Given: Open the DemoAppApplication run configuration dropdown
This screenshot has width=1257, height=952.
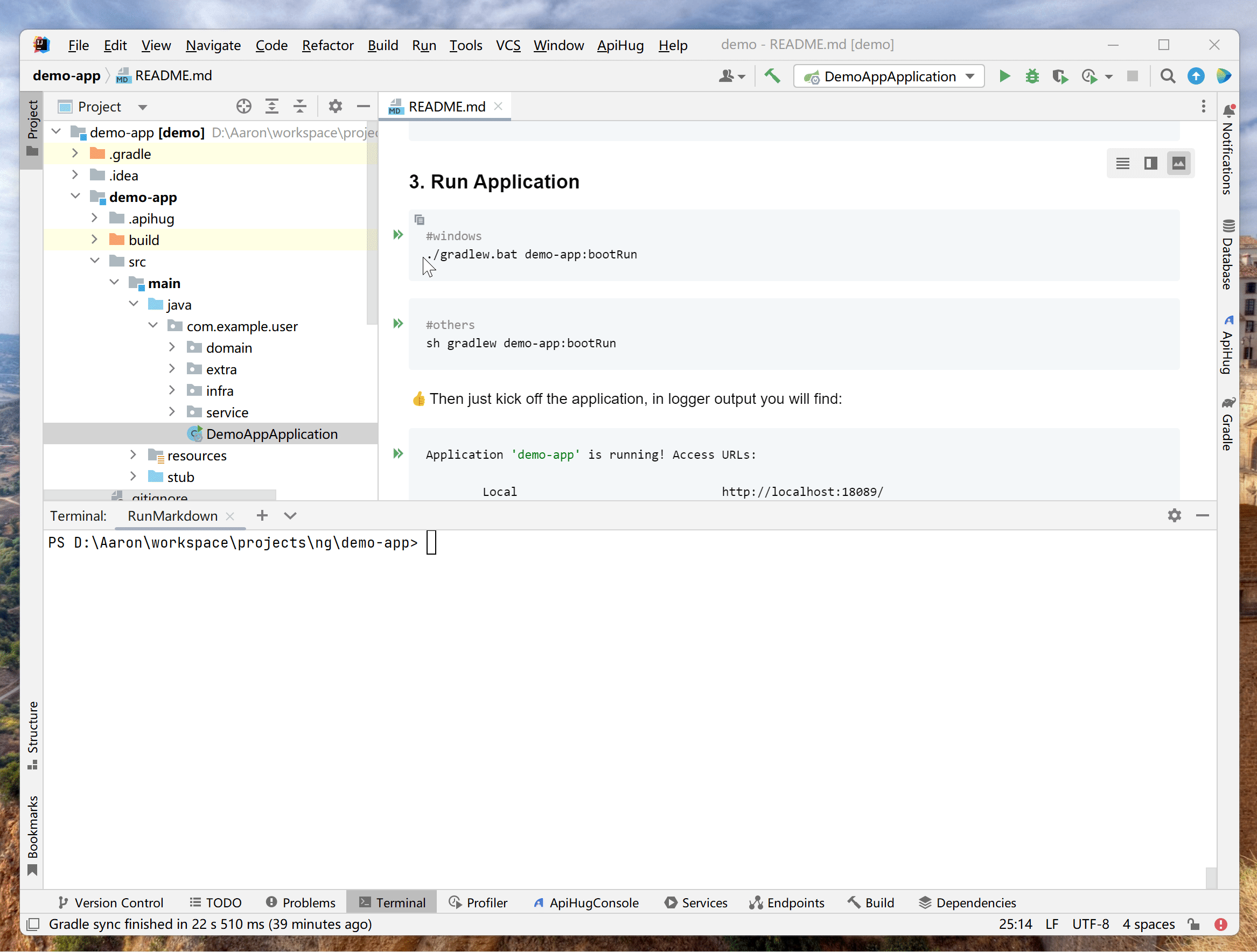Looking at the screenshot, I should 888,76.
